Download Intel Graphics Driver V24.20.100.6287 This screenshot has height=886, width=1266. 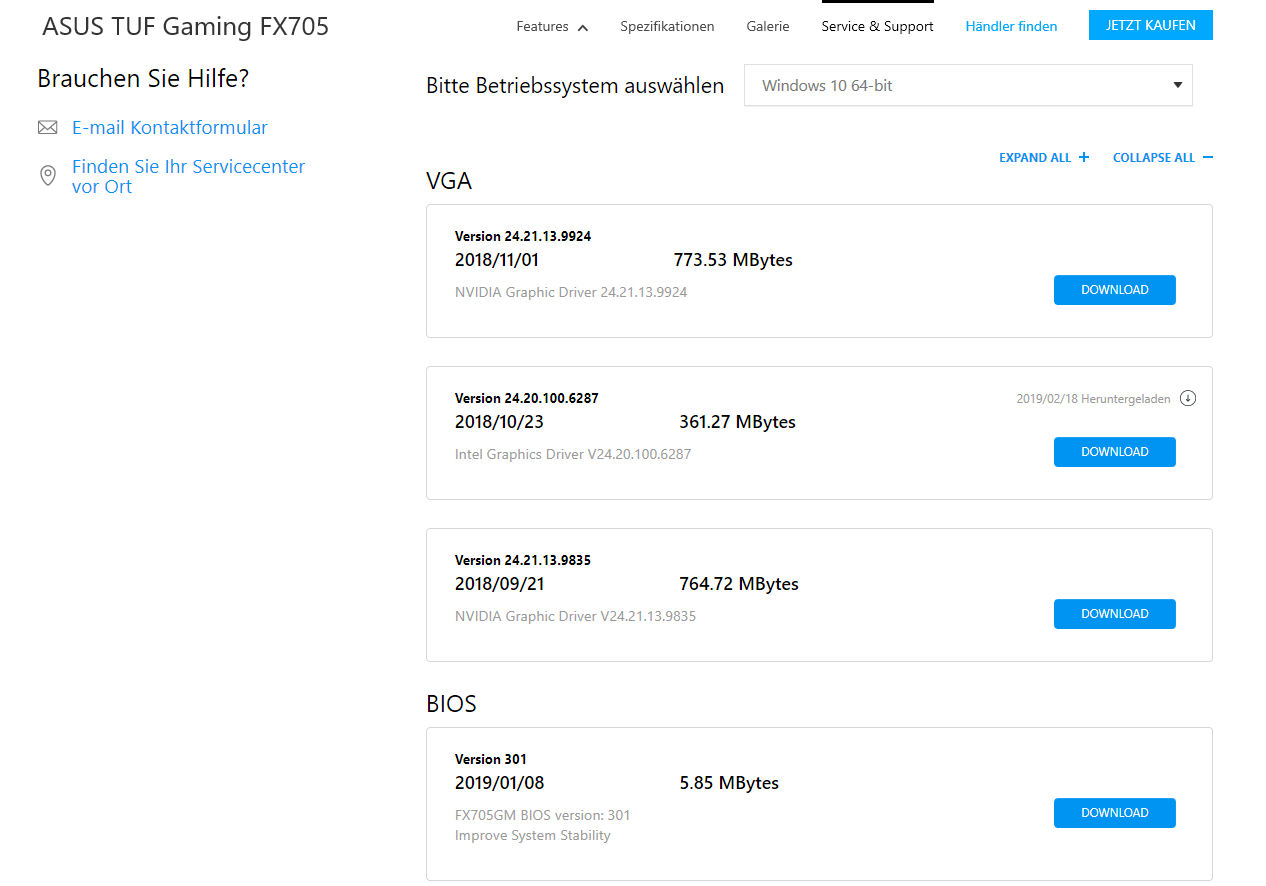[x=1114, y=452]
